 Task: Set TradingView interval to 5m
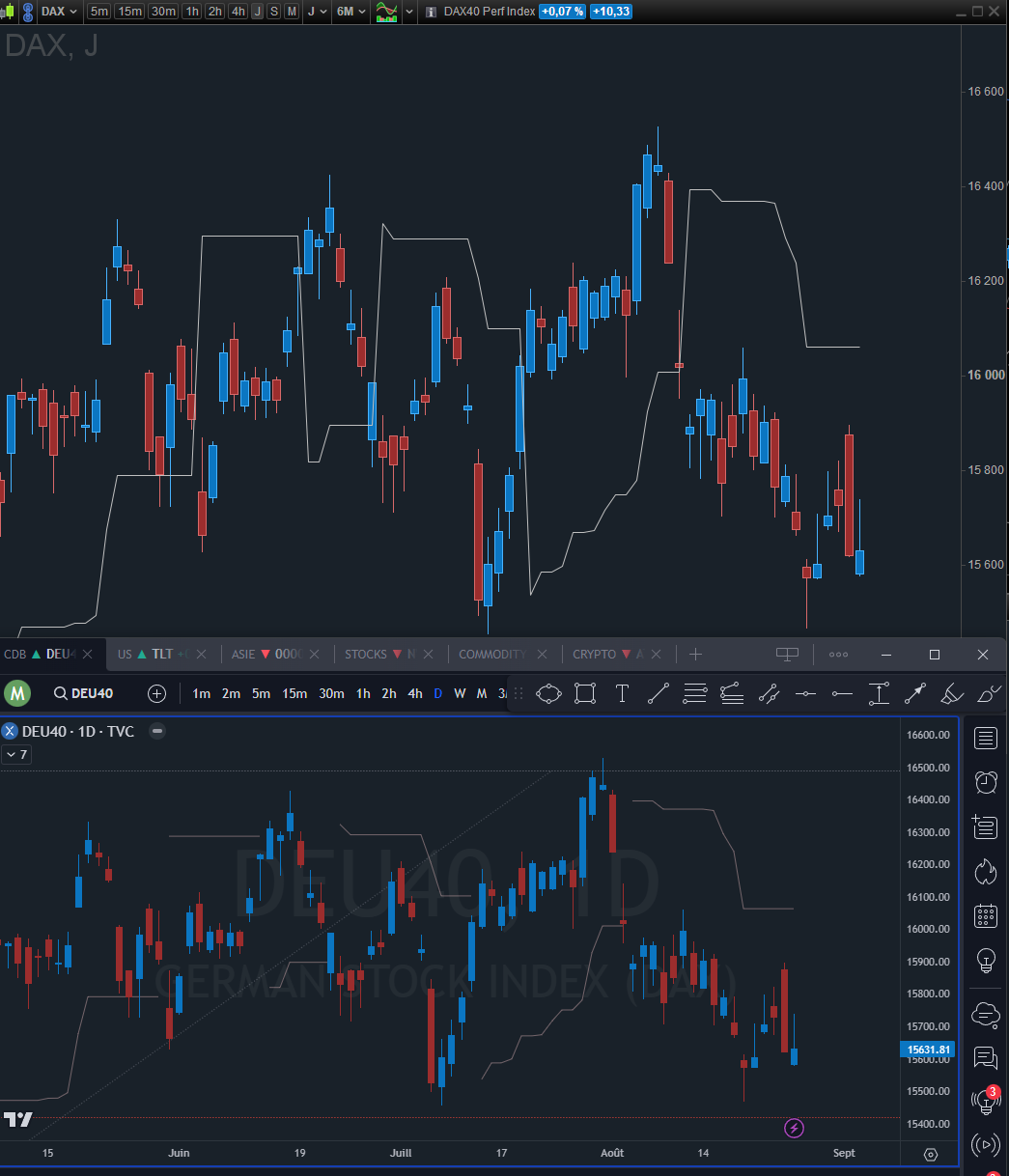(261, 693)
